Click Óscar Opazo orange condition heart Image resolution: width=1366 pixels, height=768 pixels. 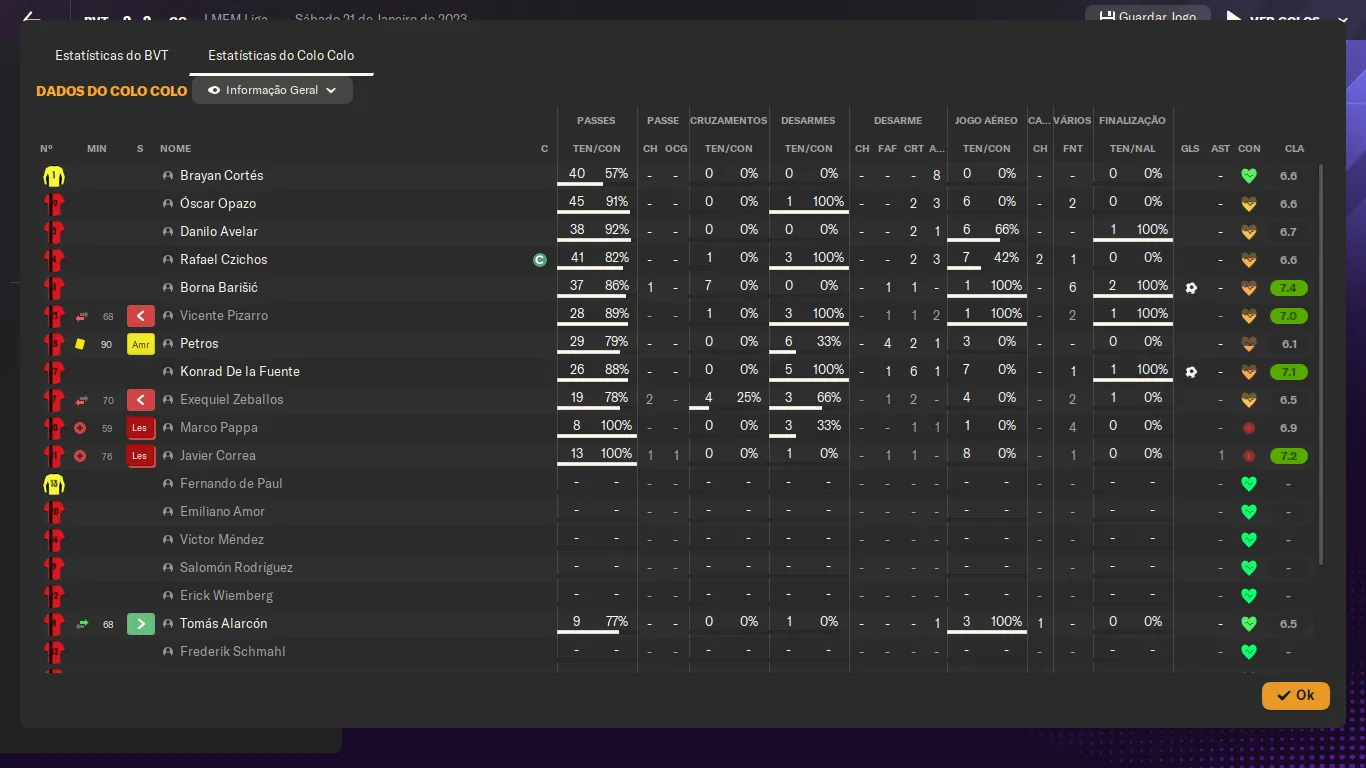click(1248, 204)
